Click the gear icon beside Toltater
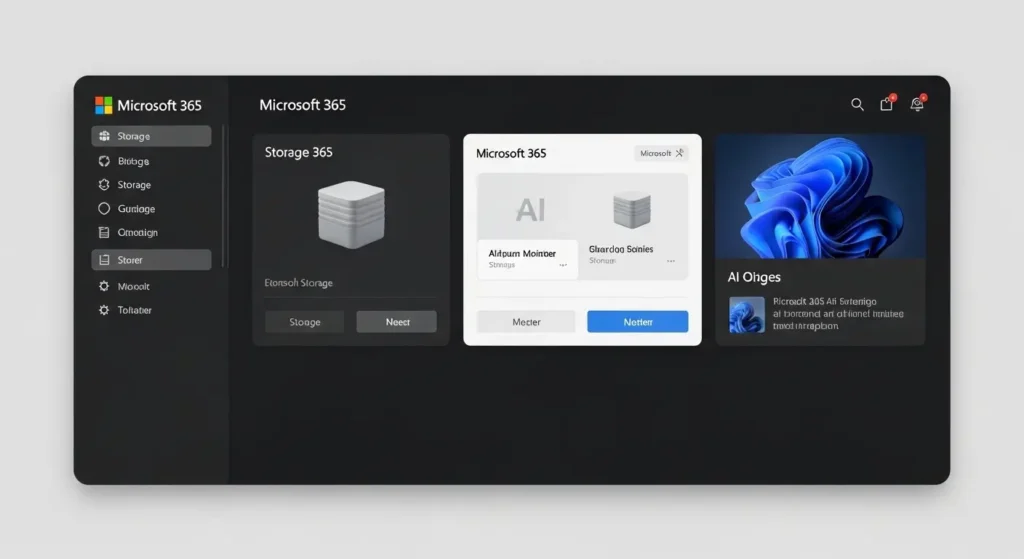Screen dimensions: 1024x559 click(104, 310)
